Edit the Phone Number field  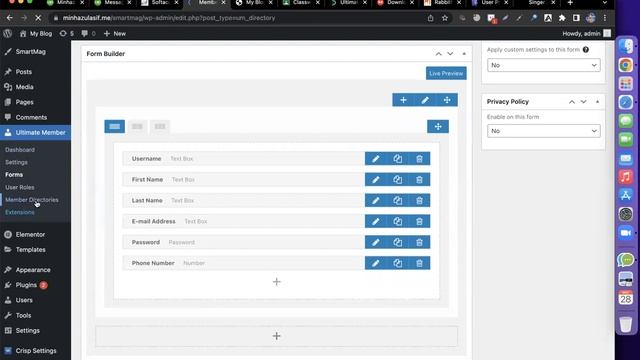(376, 263)
